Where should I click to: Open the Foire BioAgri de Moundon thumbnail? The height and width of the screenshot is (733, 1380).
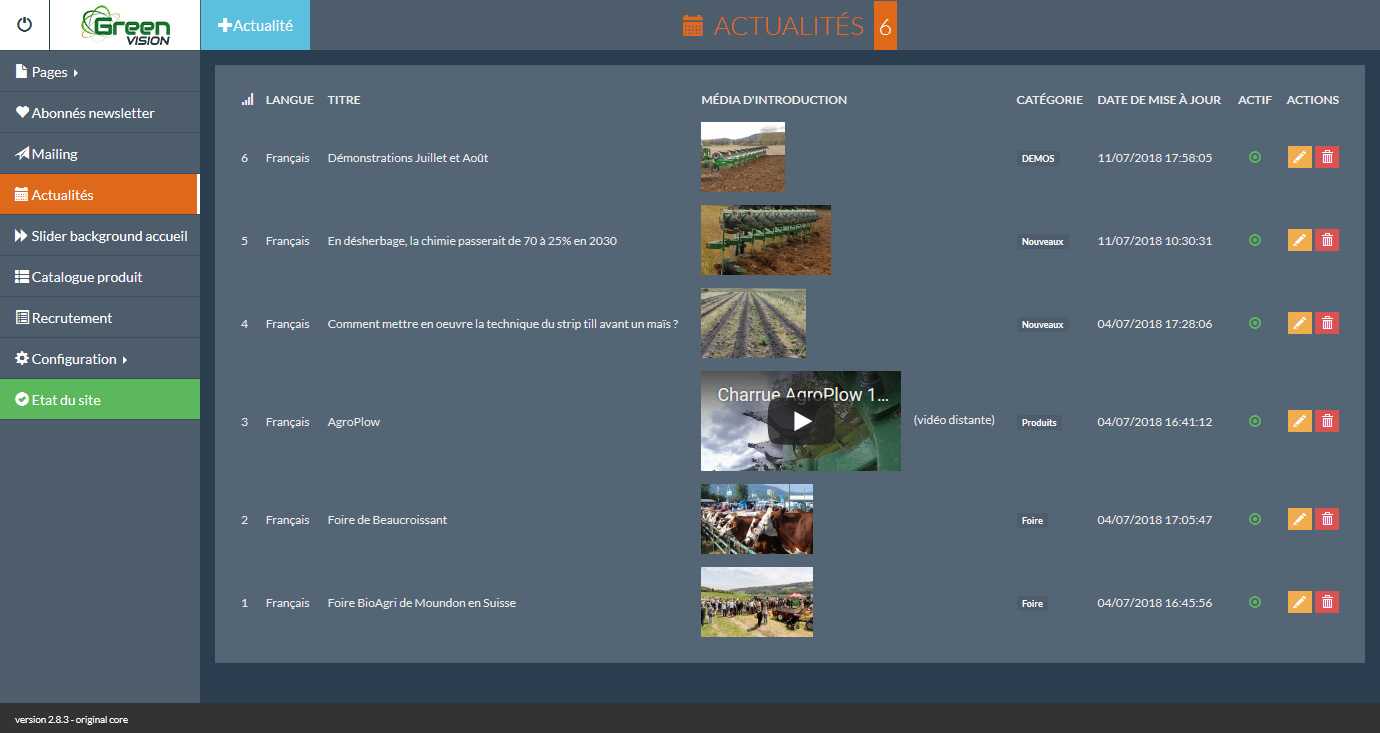[757, 602]
